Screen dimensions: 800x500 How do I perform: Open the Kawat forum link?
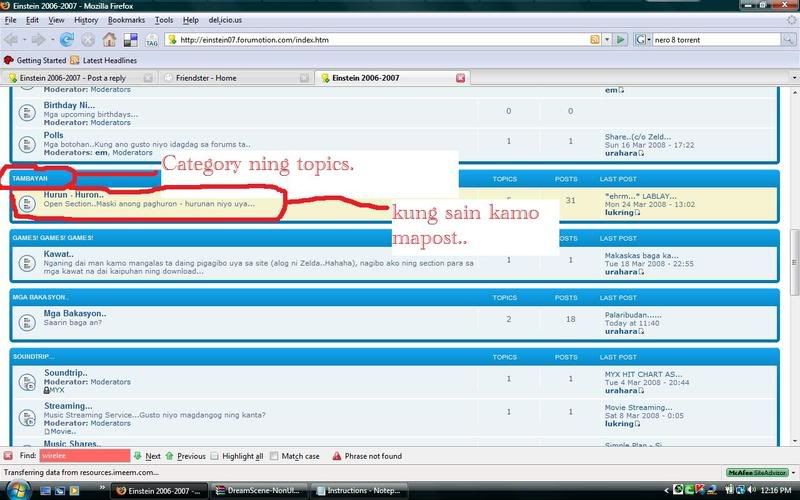pyautogui.click(x=58, y=254)
